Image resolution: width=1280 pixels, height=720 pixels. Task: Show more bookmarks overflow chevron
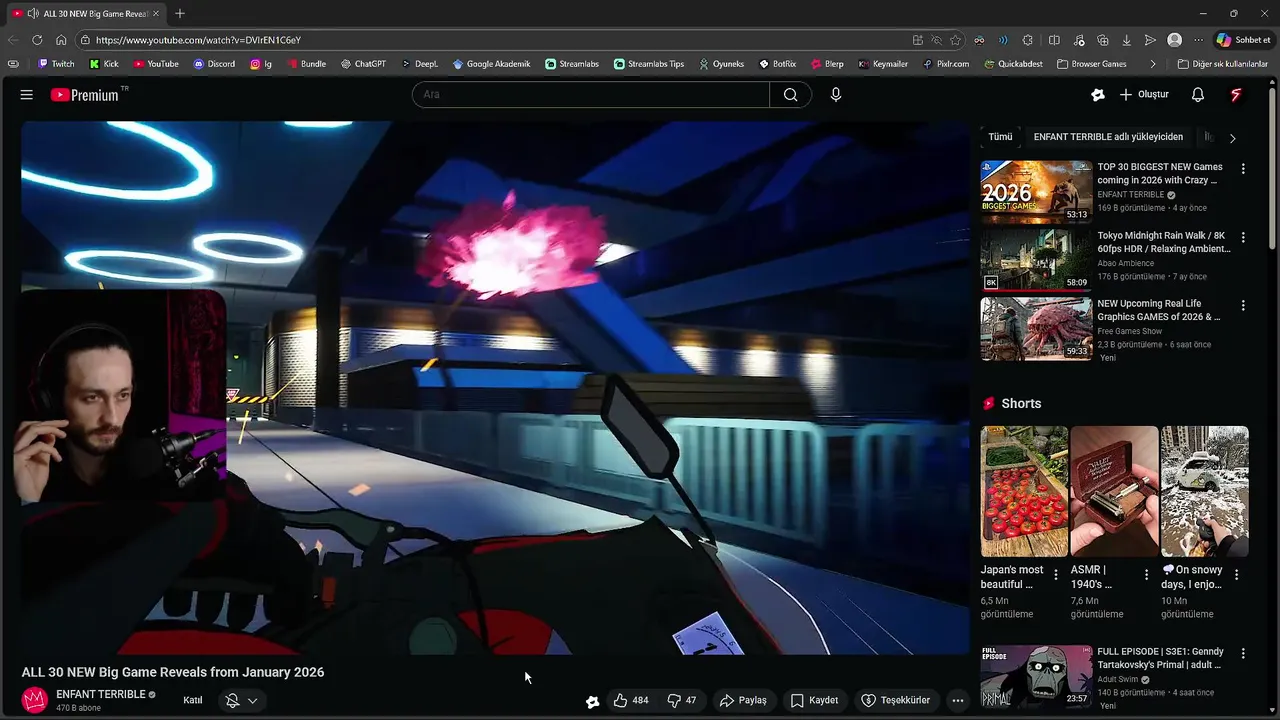(1153, 64)
